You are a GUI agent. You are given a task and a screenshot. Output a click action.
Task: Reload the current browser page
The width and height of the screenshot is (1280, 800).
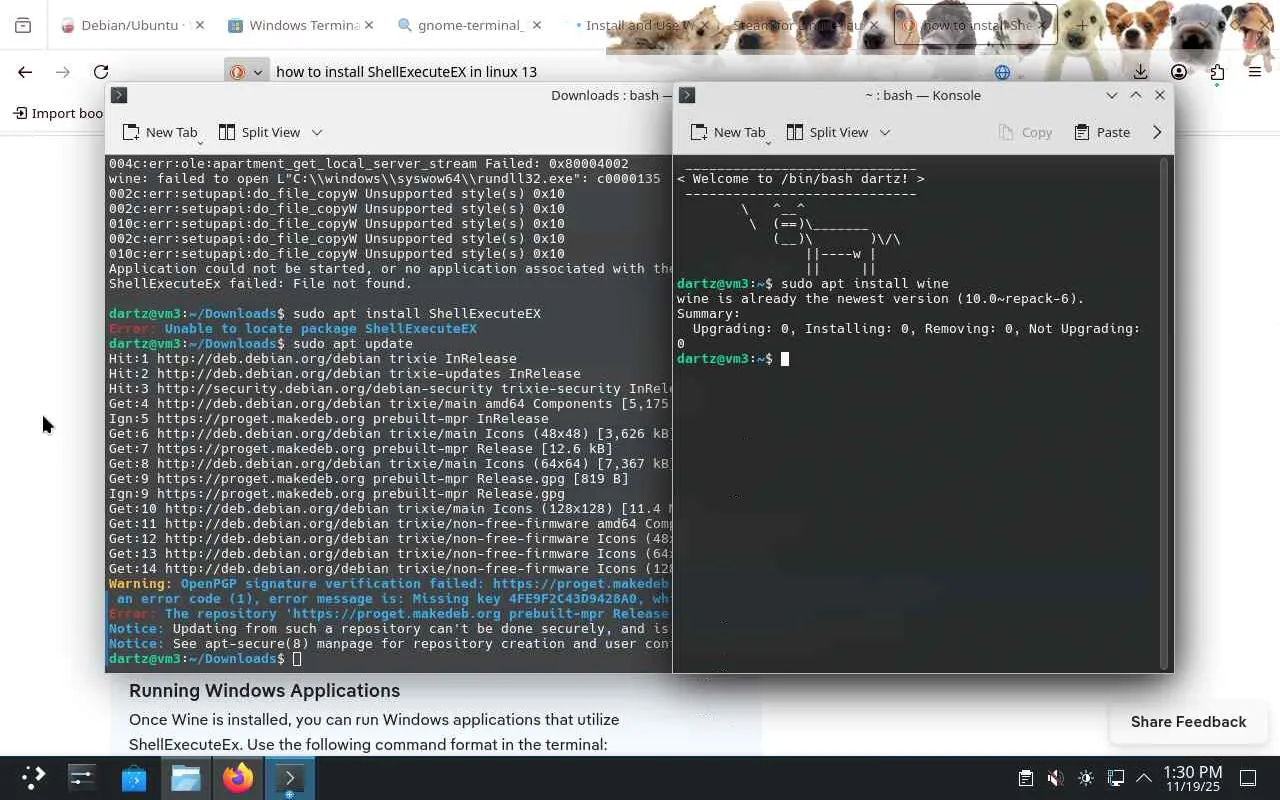pyautogui.click(x=101, y=72)
